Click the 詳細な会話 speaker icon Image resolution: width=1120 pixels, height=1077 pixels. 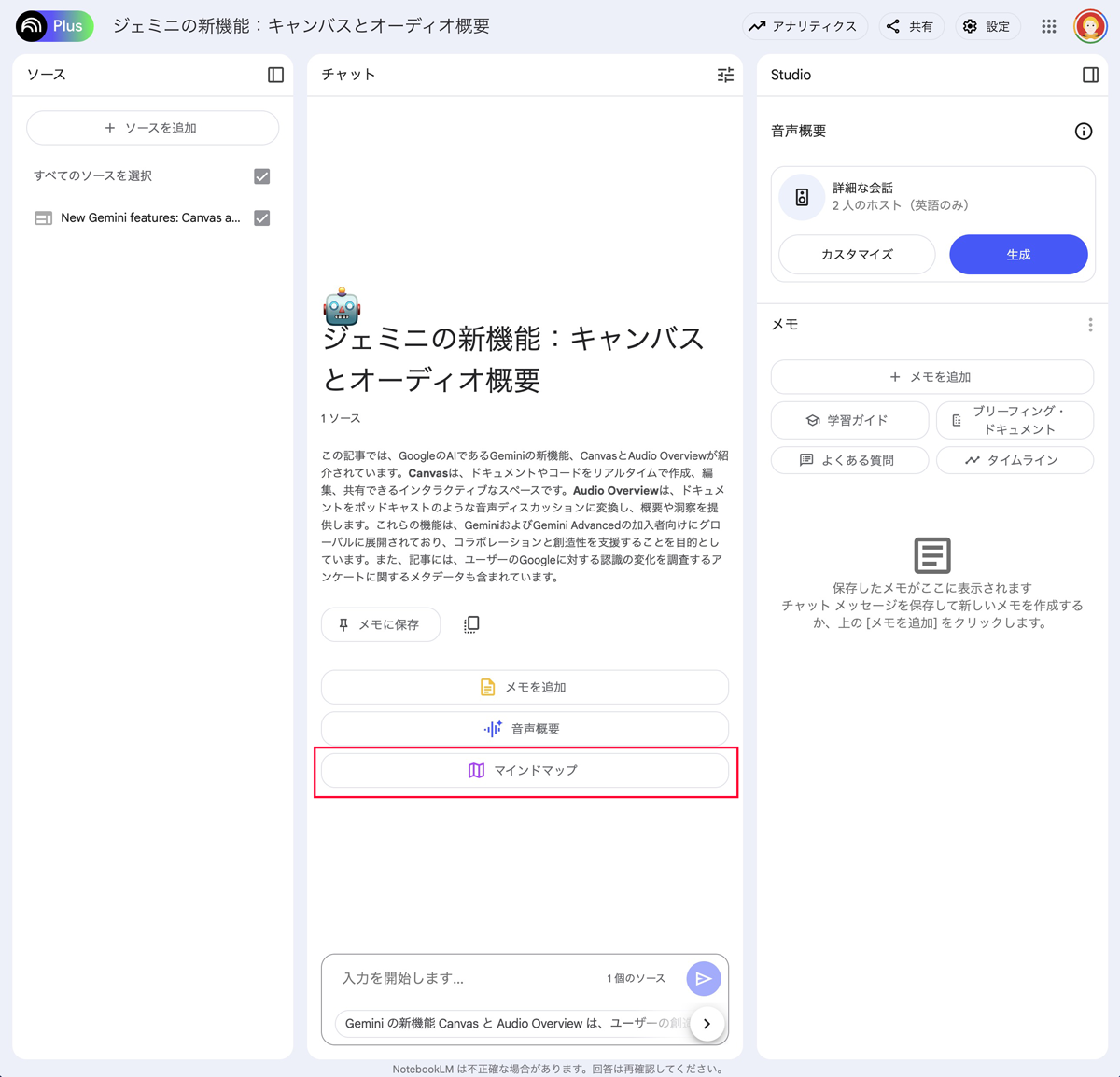(x=802, y=197)
